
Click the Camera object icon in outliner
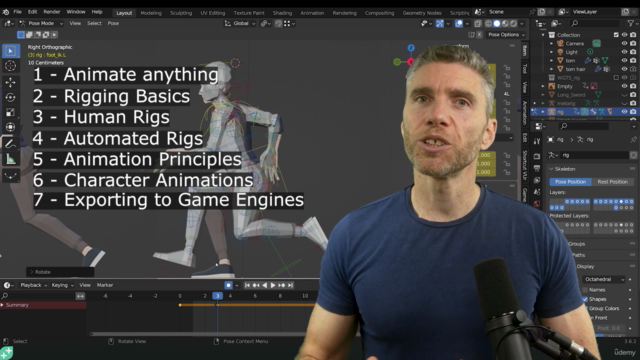pyautogui.click(x=560, y=43)
